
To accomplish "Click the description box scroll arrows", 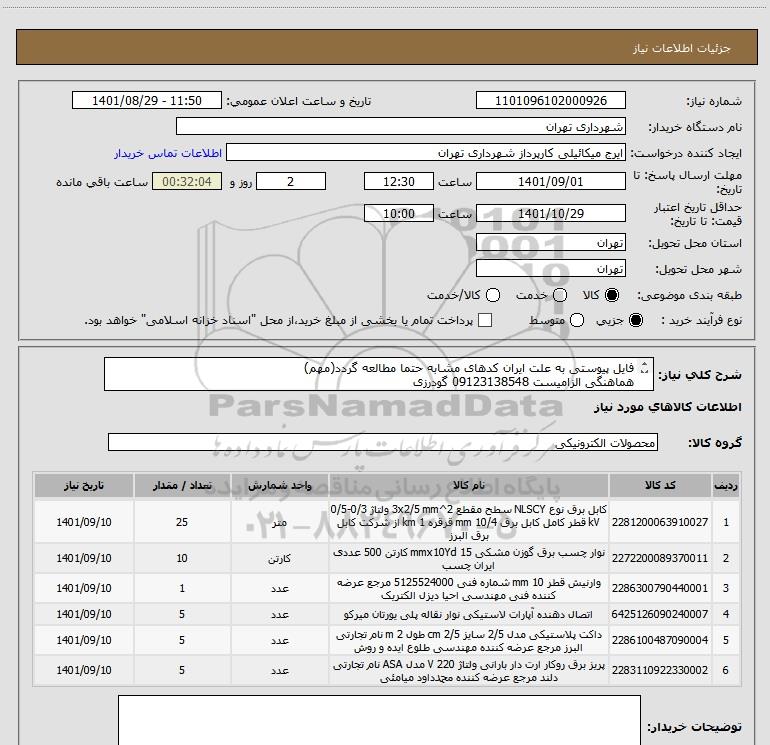I will [645, 368].
